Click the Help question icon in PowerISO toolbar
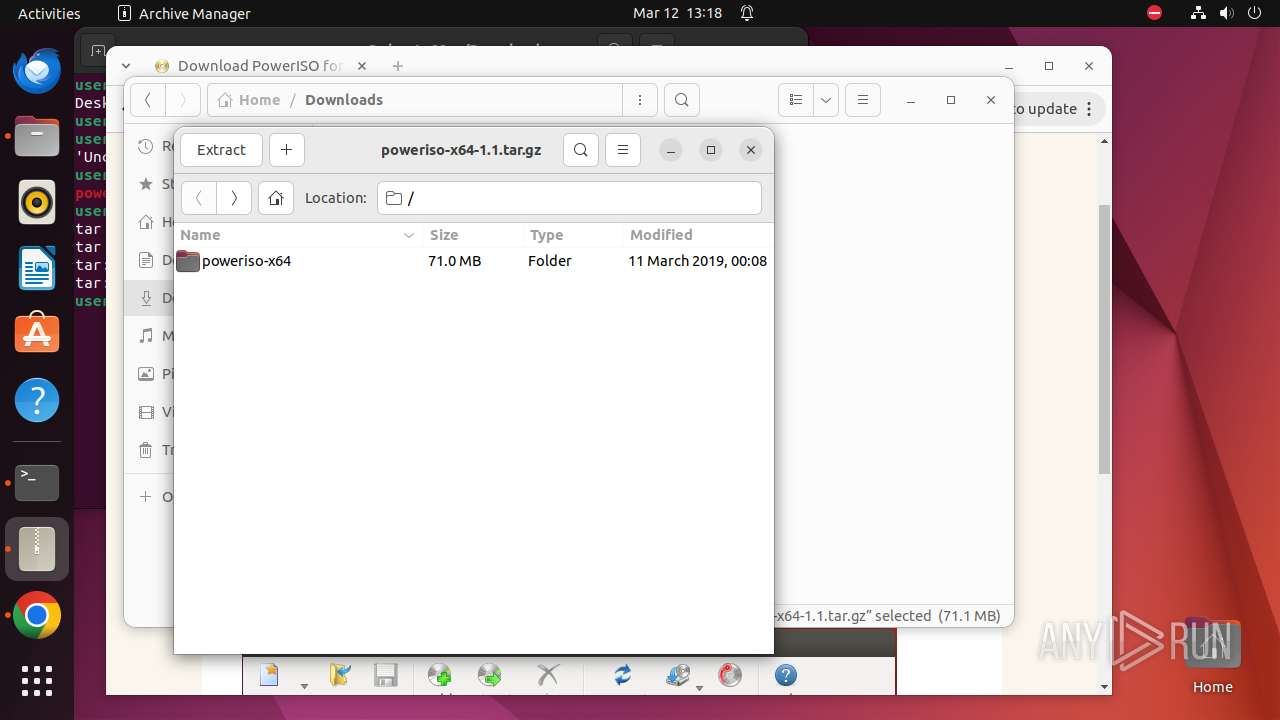1280x720 pixels. (786, 675)
